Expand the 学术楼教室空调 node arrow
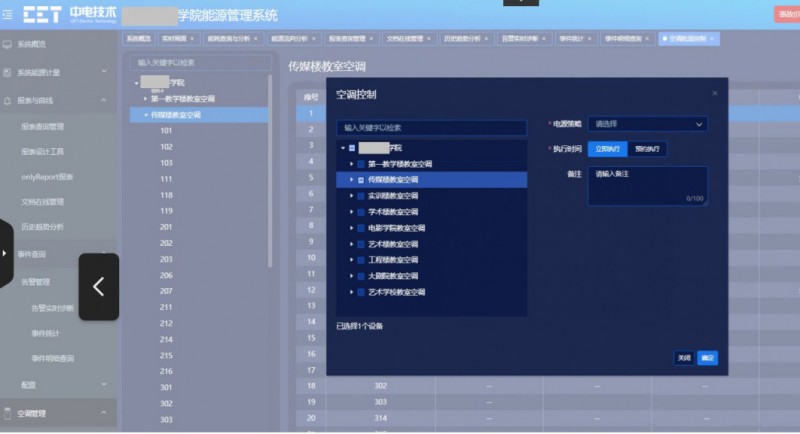 point(351,212)
